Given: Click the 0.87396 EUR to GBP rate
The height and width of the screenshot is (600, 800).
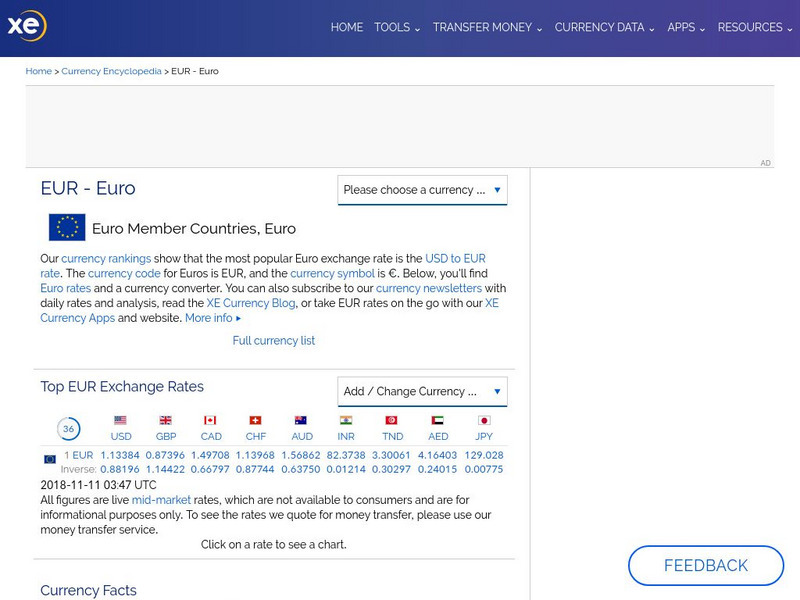Looking at the screenshot, I should tap(165, 455).
